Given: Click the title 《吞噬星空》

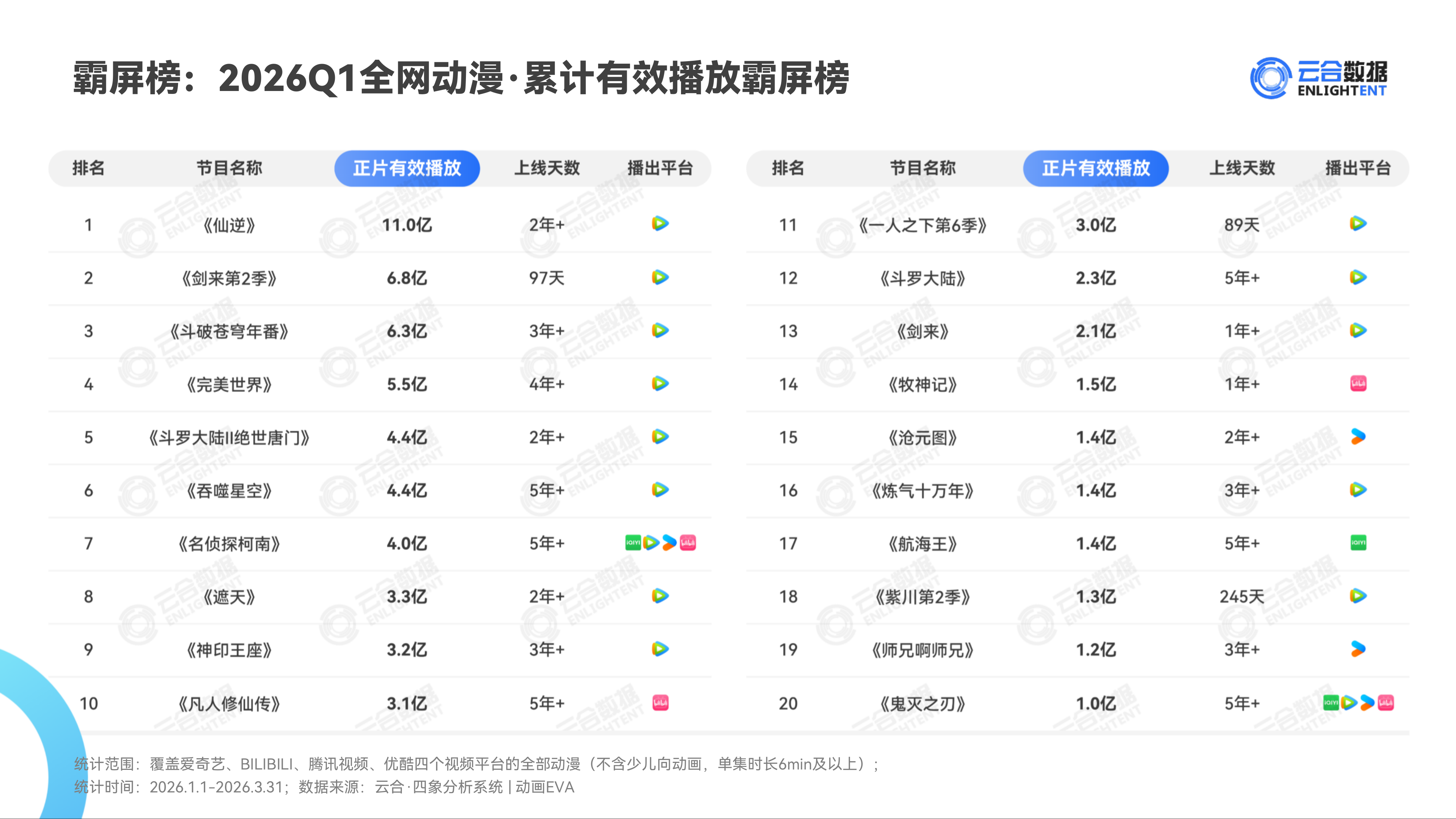Looking at the screenshot, I should coord(229,491).
